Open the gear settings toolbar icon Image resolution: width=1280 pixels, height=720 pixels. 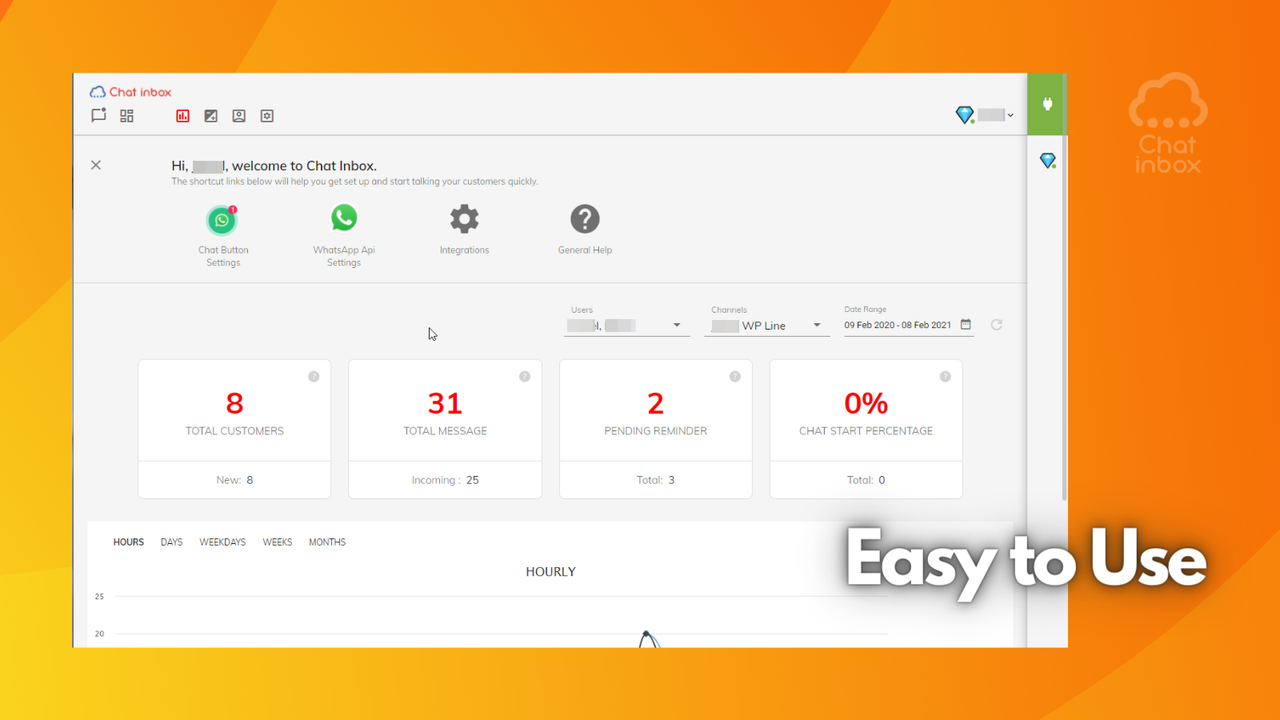267,116
